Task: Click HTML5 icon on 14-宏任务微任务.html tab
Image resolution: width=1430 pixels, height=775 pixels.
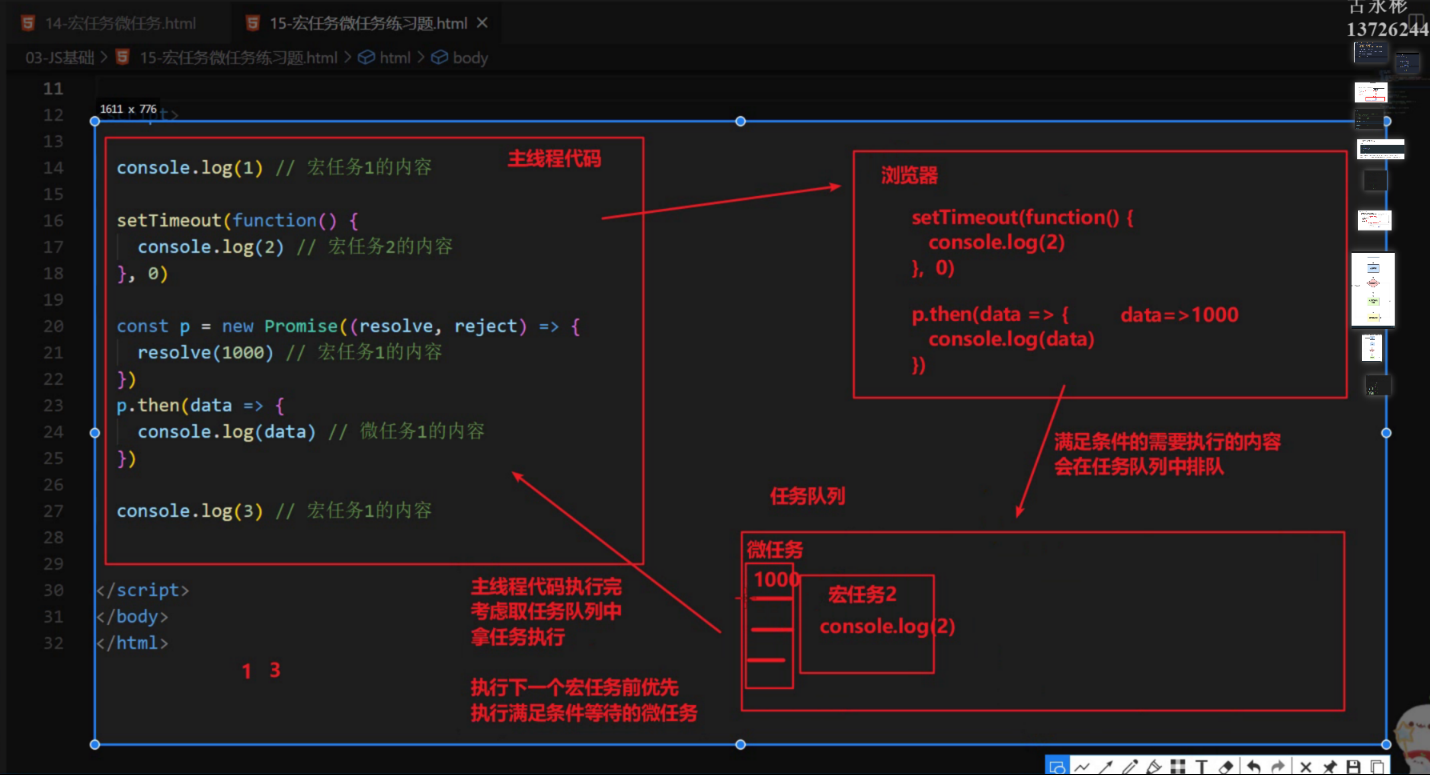Action: coord(27,23)
